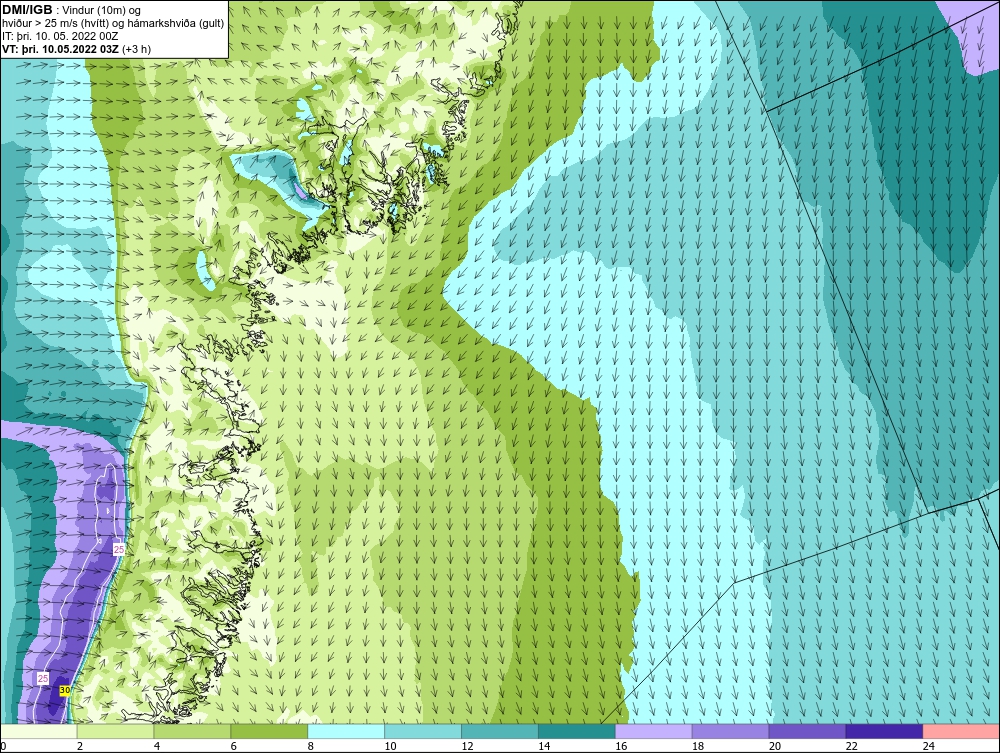
Task: Click the IT initial time line
Action: point(60,36)
